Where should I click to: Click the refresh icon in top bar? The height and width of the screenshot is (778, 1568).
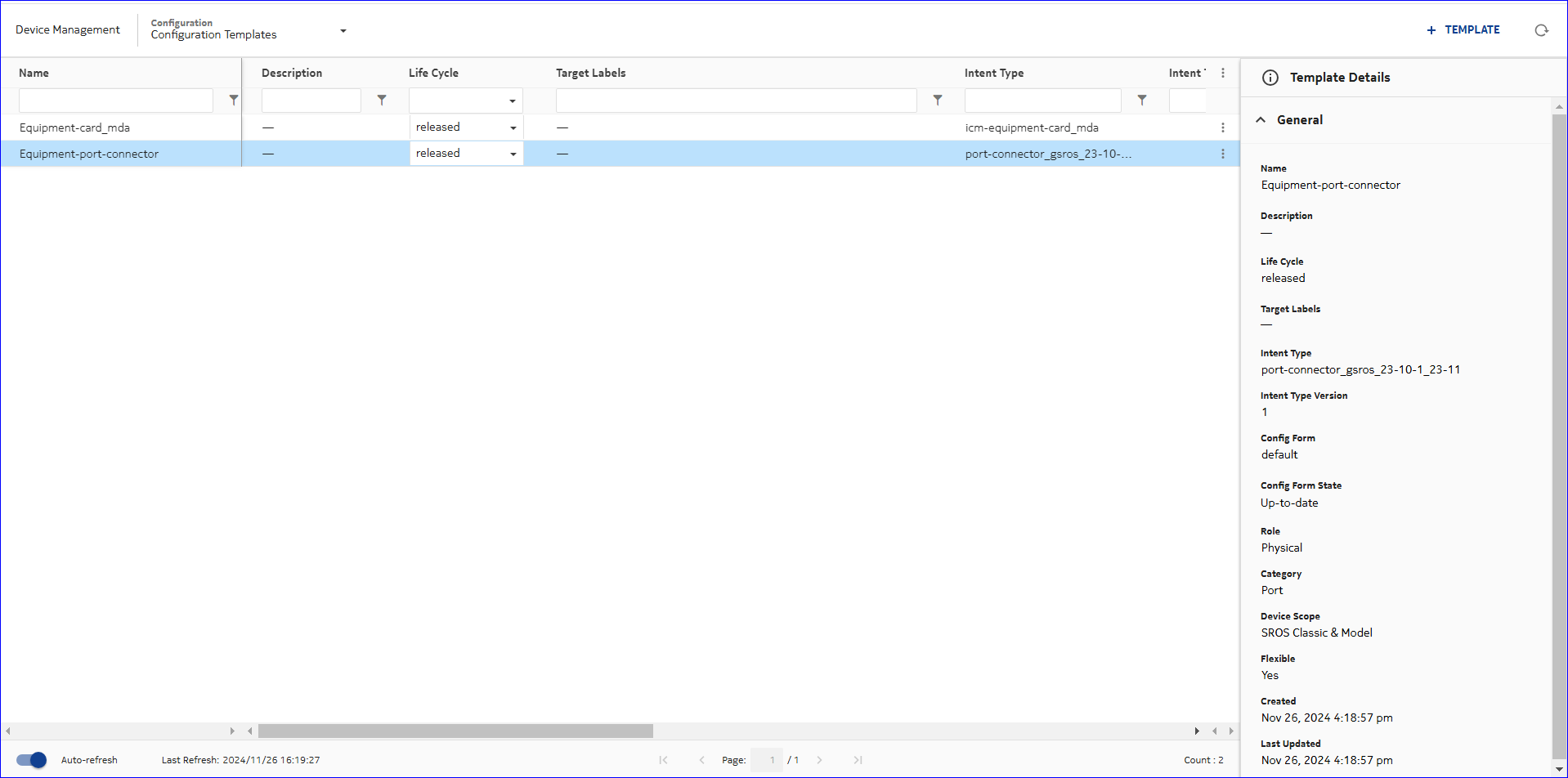coord(1541,30)
